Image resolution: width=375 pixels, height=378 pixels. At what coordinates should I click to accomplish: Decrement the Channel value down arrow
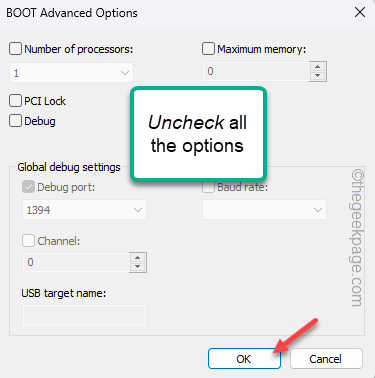(x=137, y=267)
